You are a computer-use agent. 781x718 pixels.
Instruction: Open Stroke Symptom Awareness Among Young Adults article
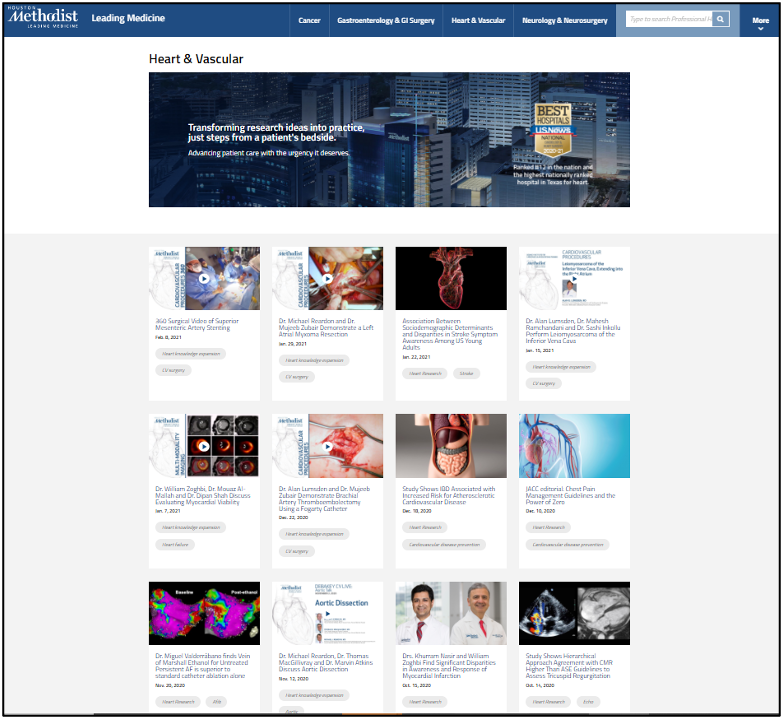tap(450, 334)
